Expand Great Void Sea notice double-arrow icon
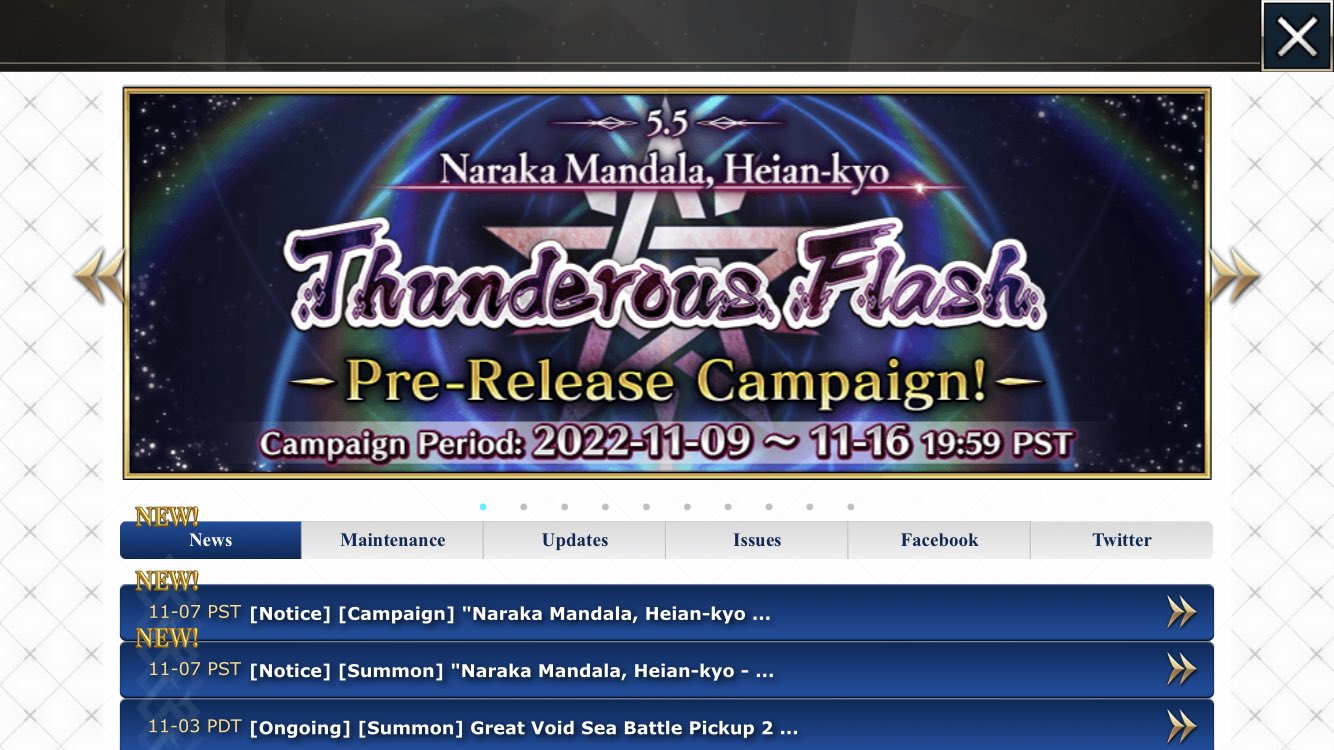1334x750 pixels. click(1181, 726)
